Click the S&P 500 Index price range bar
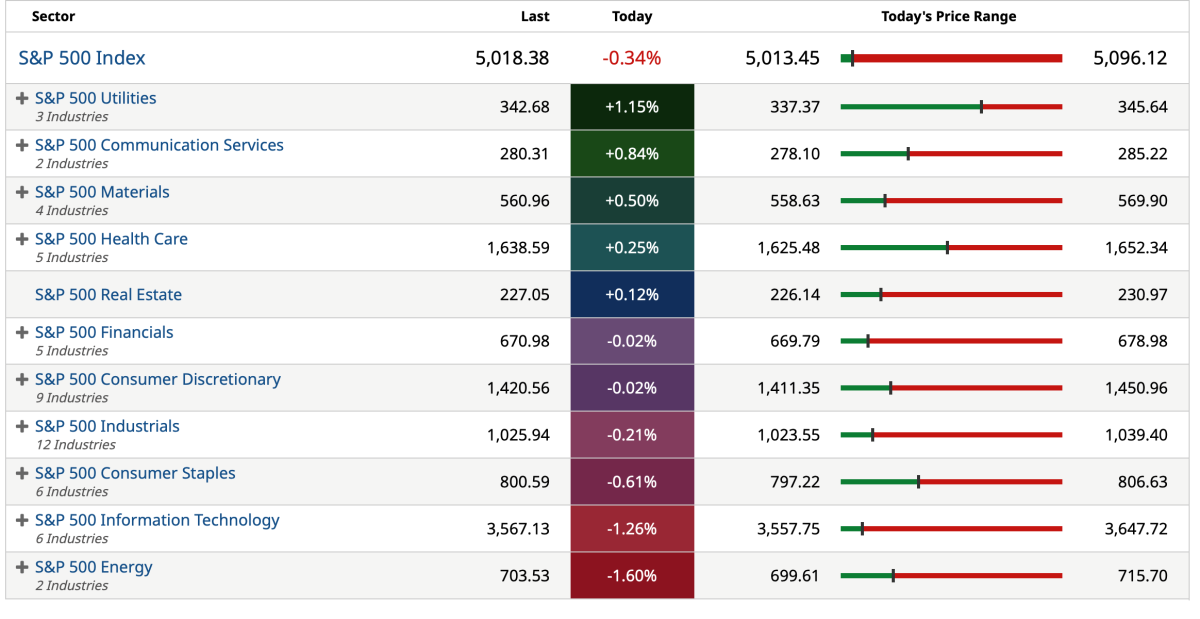 [951, 58]
